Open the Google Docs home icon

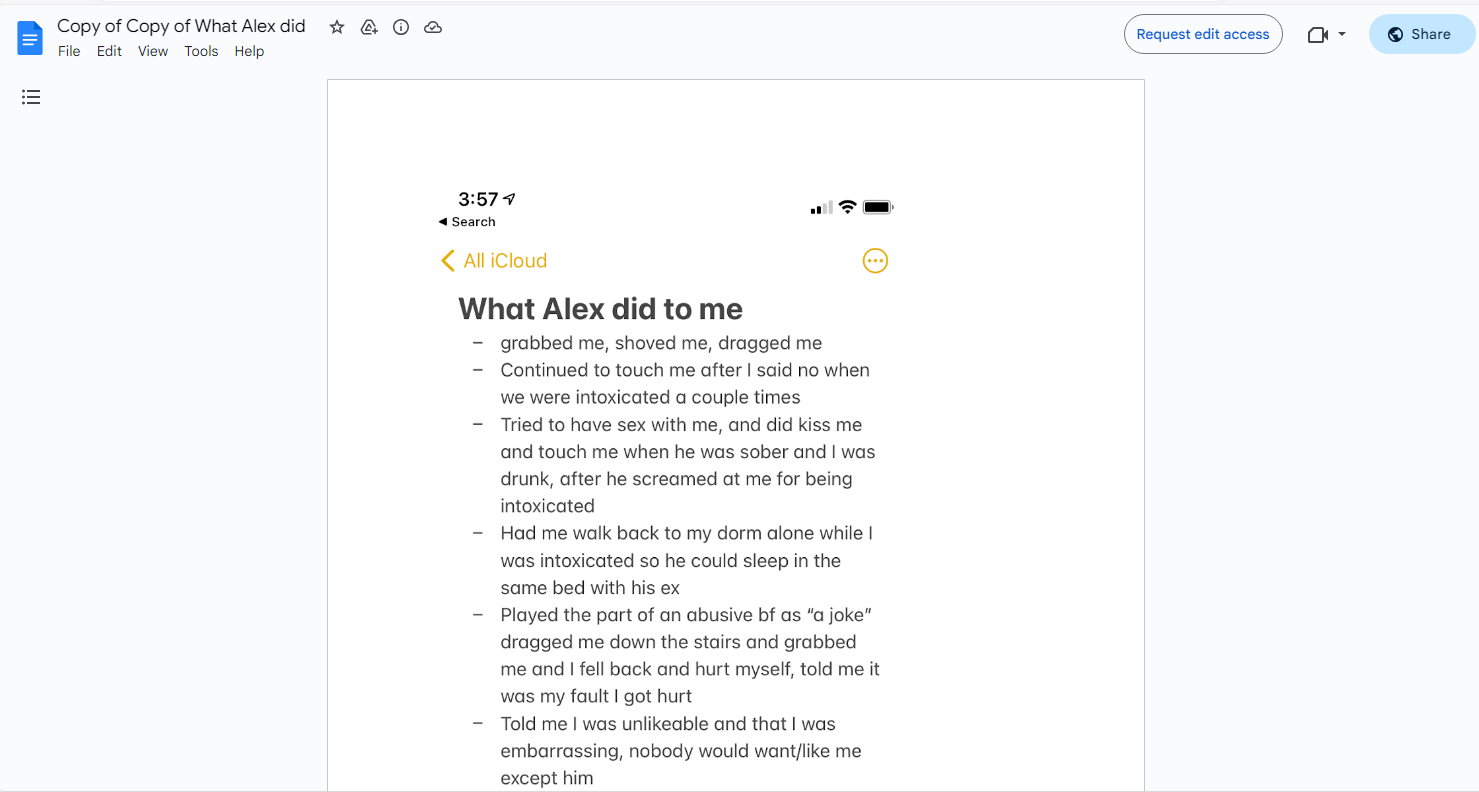[31, 38]
